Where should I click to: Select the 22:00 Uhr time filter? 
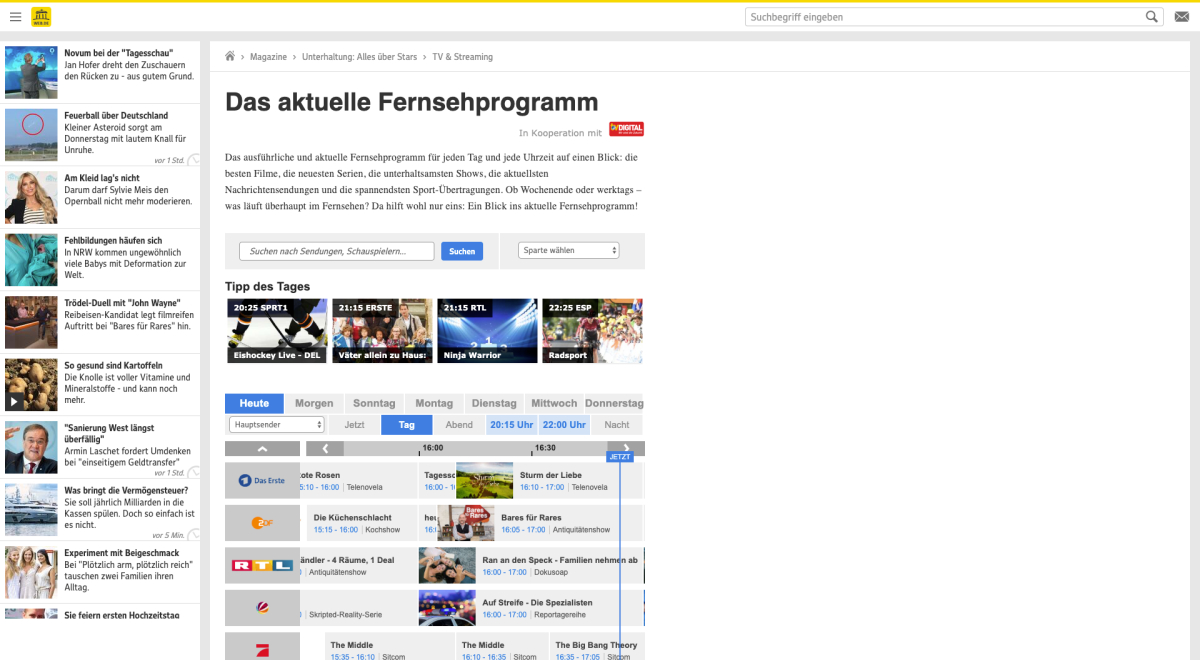564,425
